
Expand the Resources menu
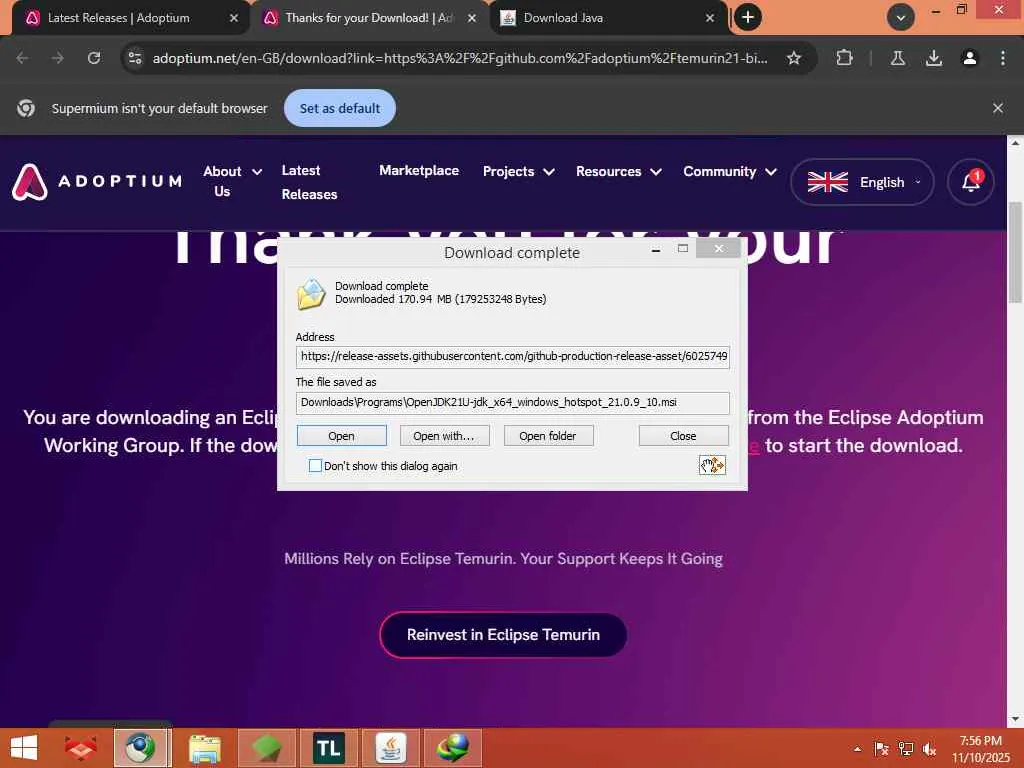point(618,171)
